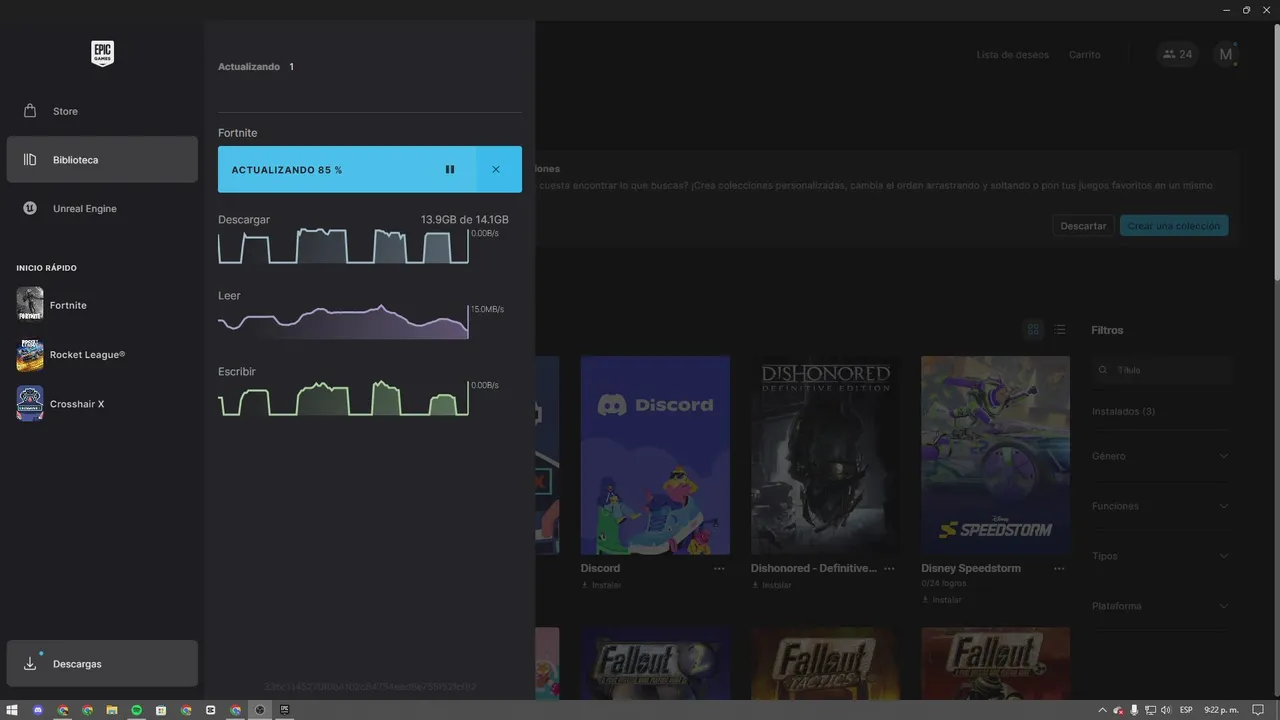Click the 9:22 p. m. clock
This screenshot has width=1280, height=720.
point(1221,710)
